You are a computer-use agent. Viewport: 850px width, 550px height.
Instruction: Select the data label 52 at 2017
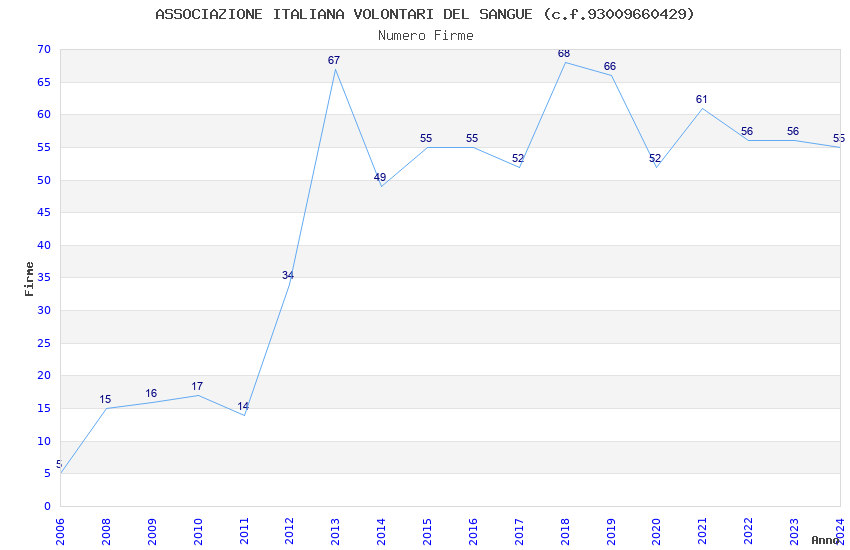point(518,158)
